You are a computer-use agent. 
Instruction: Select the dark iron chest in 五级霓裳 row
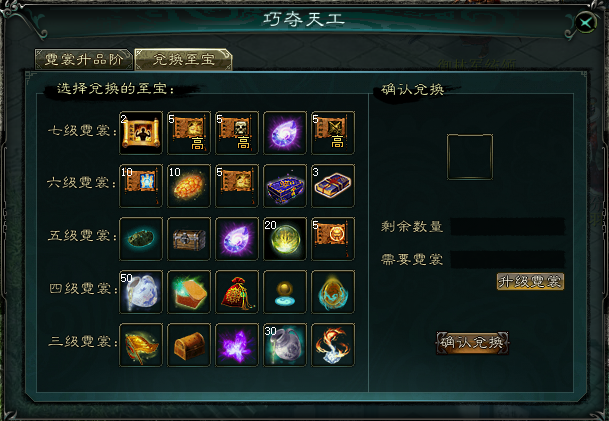point(189,239)
